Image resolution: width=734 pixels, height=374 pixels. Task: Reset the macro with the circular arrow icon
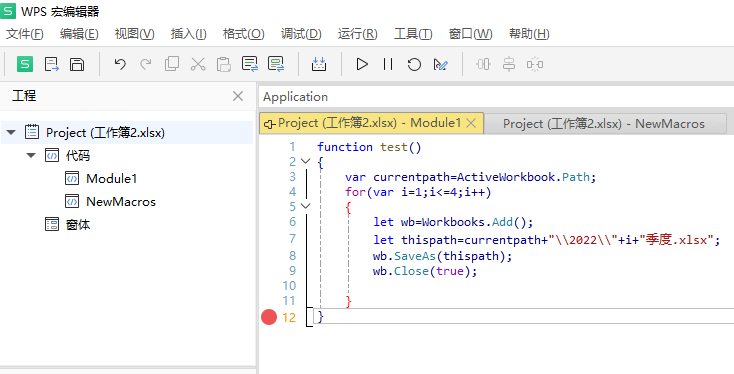click(x=414, y=64)
